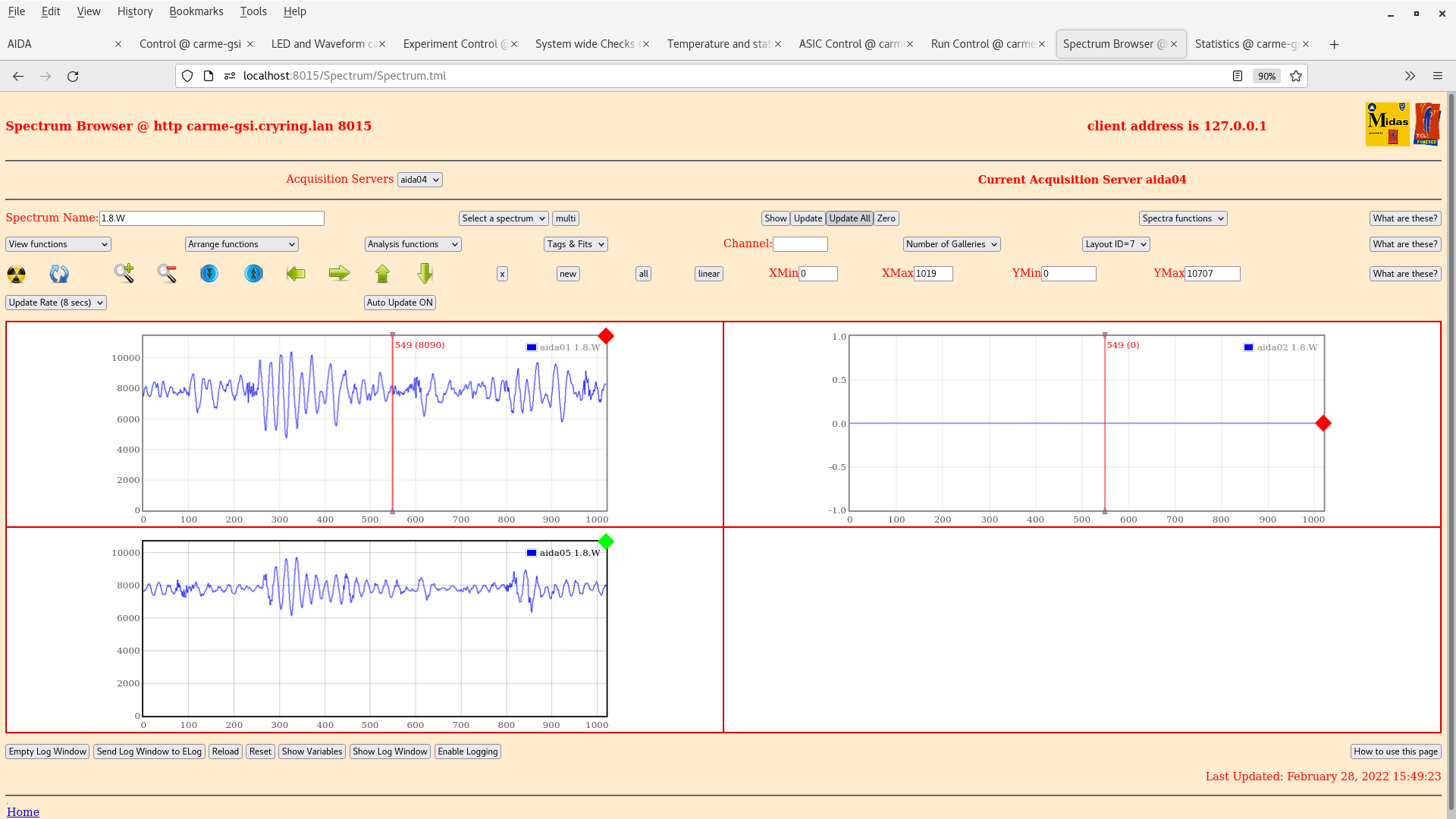This screenshot has width=1456, height=819.
Task: Click the green down arrow icon
Action: tap(425, 274)
